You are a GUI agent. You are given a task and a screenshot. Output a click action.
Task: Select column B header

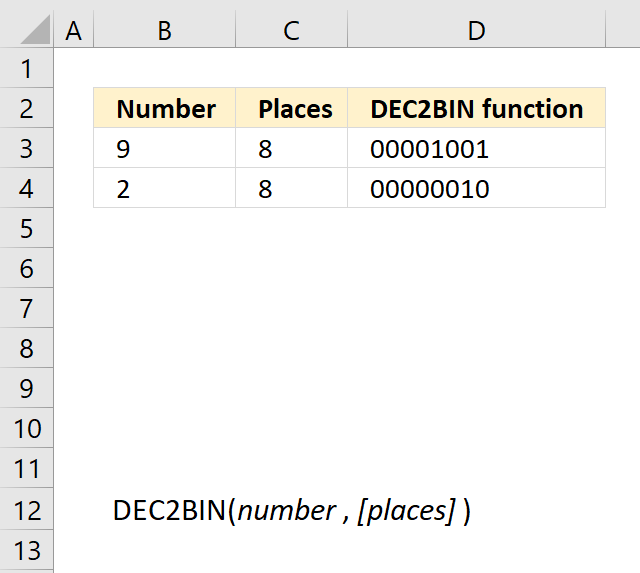tap(164, 31)
